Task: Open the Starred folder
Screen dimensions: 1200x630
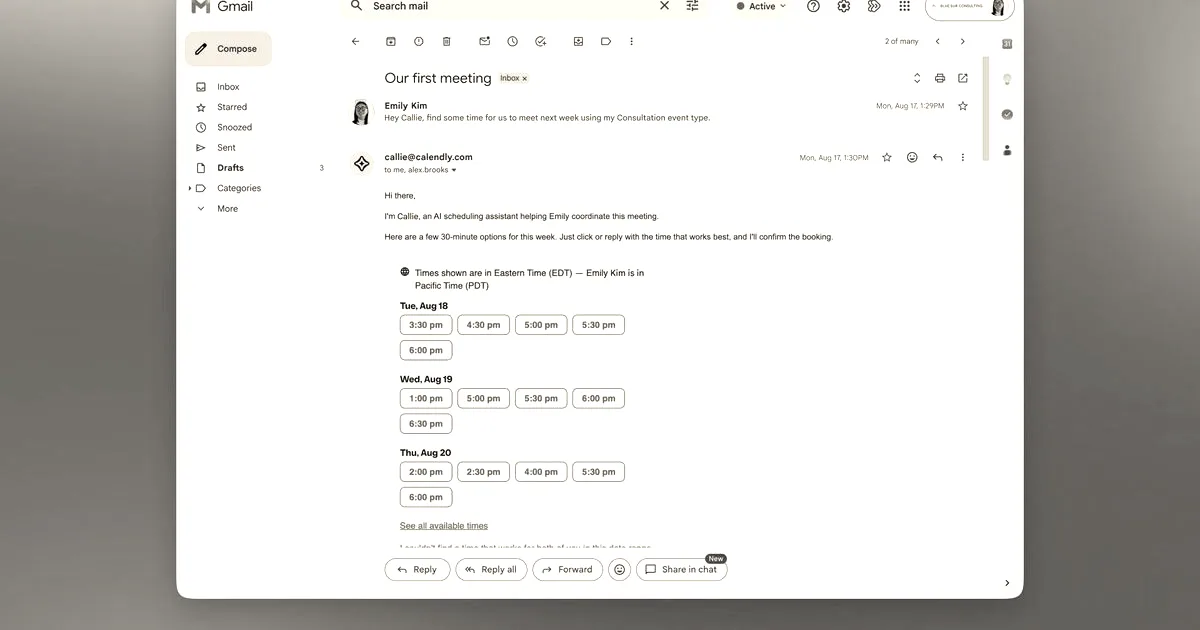Action: tap(232, 107)
